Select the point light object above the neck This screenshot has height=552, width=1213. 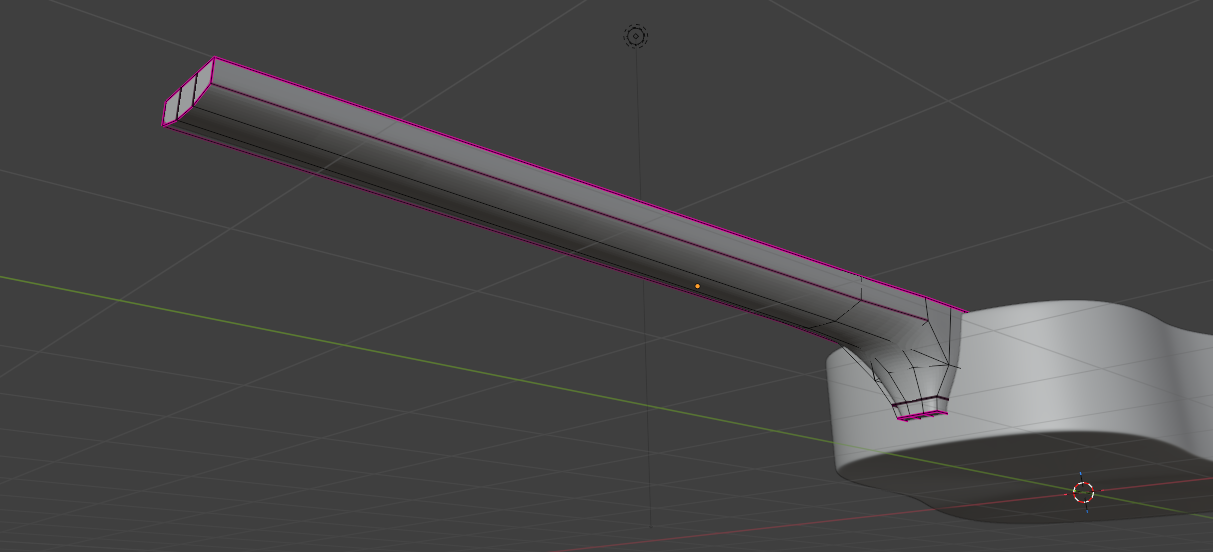pyautogui.click(x=636, y=37)
